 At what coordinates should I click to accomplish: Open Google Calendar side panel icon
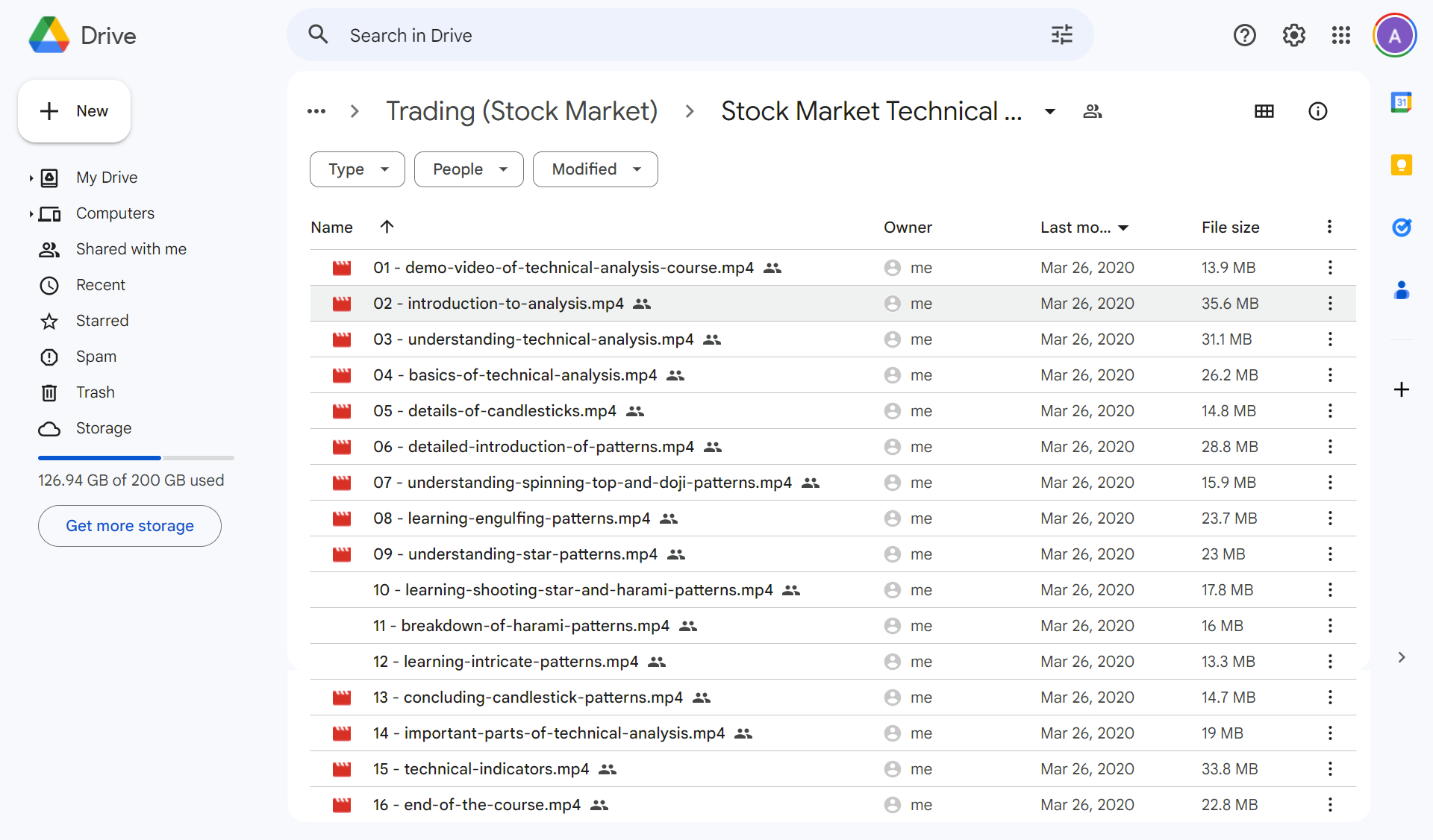[x=1401, y=102]
